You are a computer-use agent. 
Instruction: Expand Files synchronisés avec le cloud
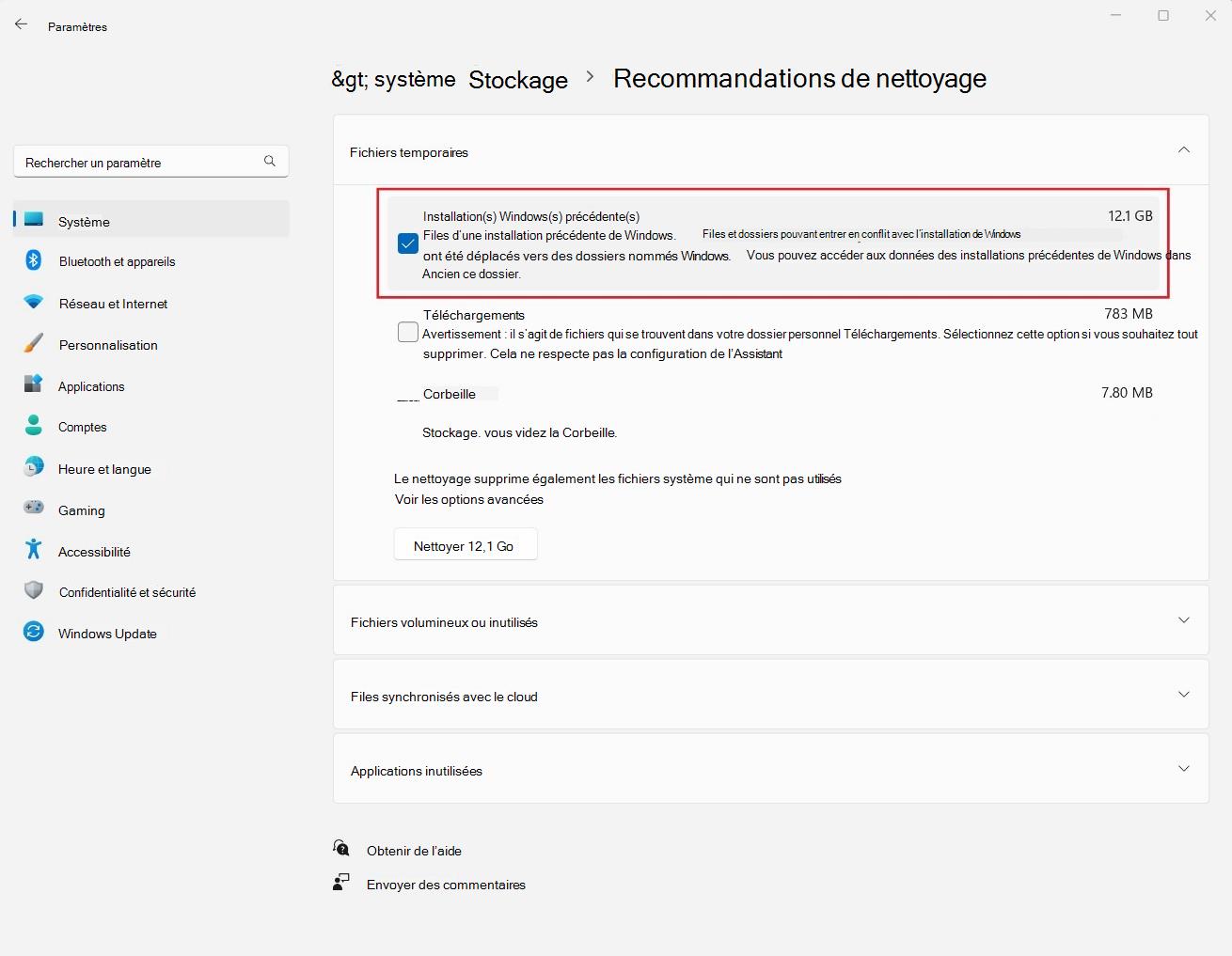pyautogui.click(x=1184, y=695)
